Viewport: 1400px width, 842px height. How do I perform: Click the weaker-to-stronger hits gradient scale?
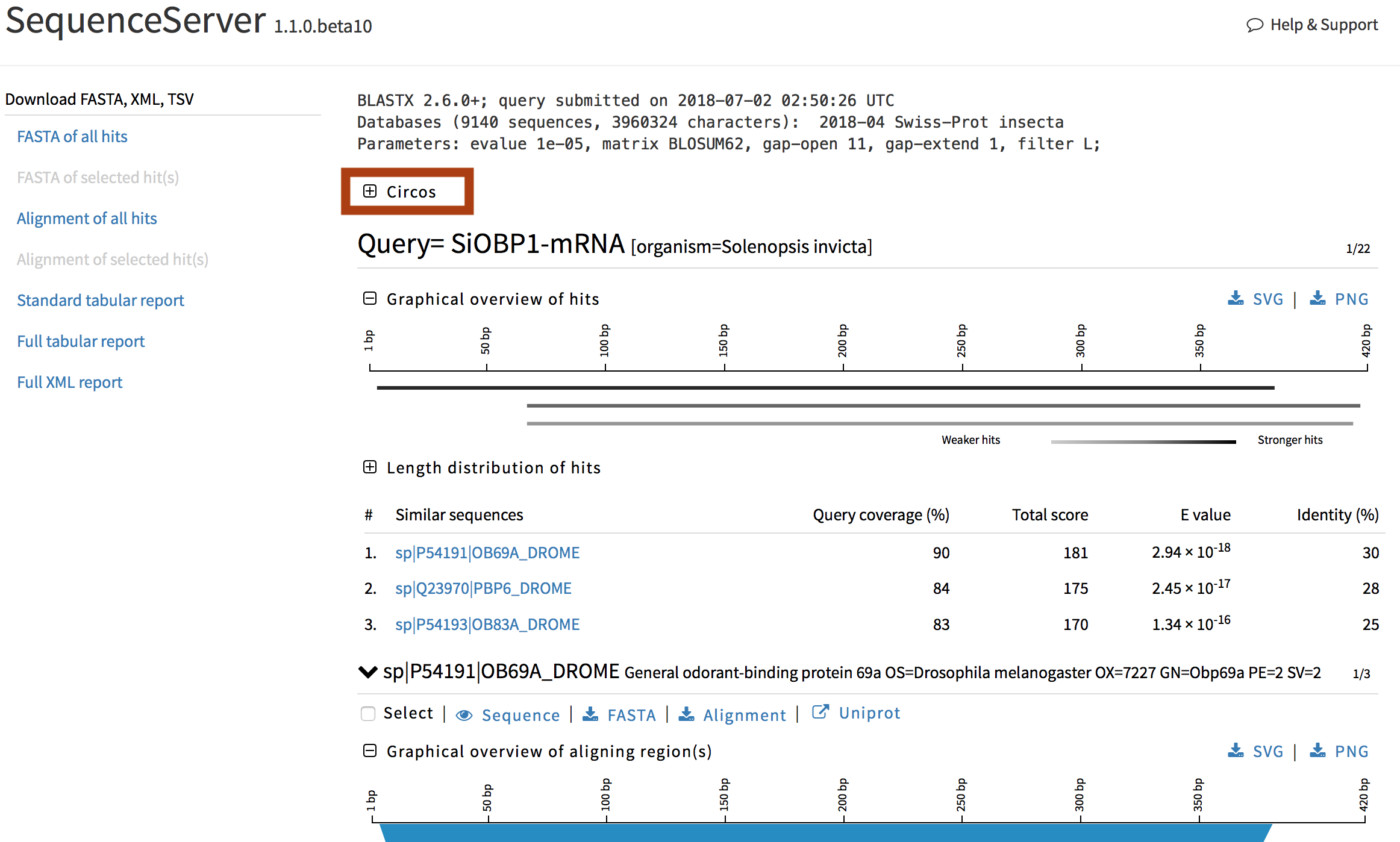pos(1142,441)
